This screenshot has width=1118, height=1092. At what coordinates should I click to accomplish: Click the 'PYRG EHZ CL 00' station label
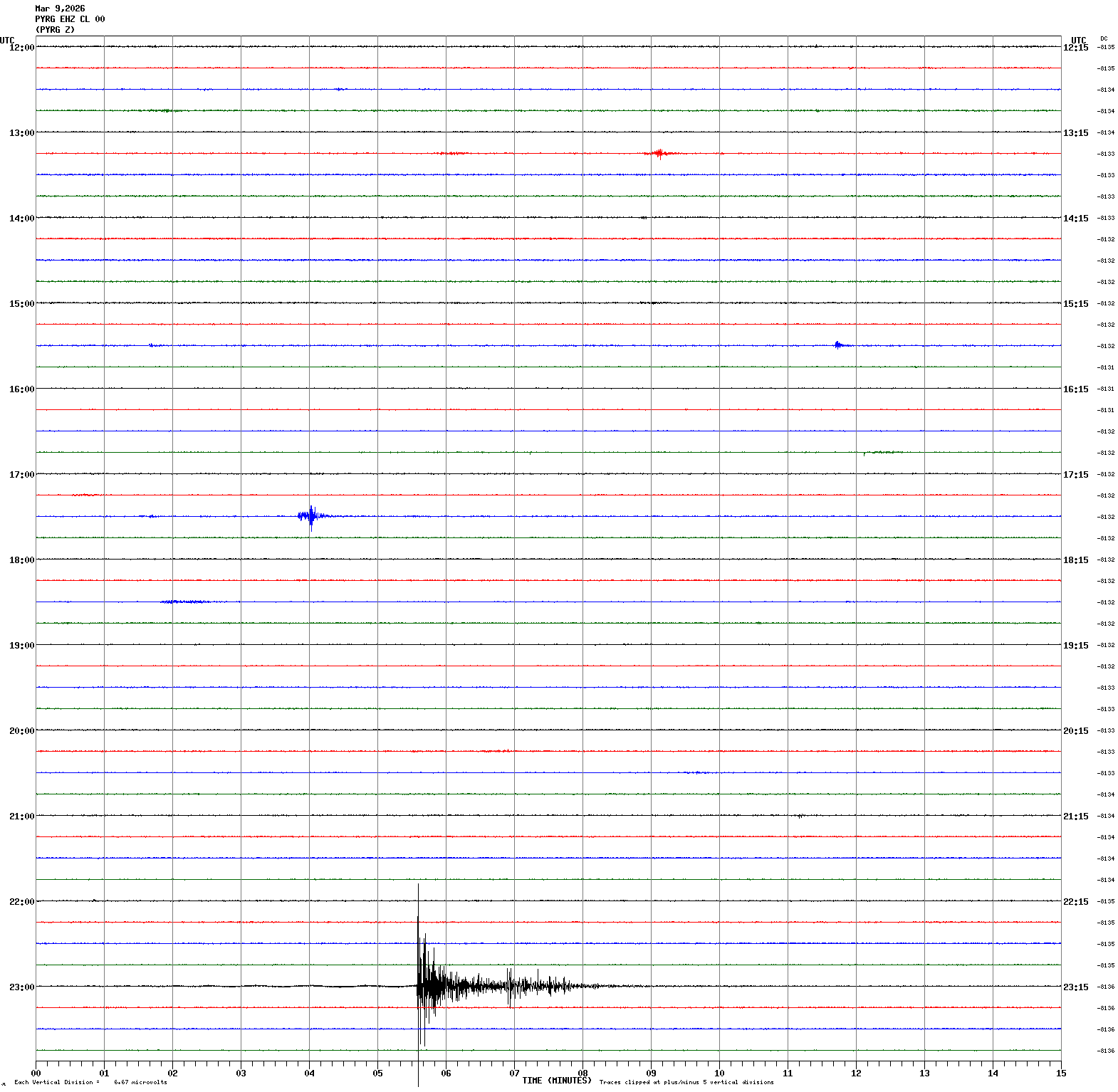tap(70, 19)
